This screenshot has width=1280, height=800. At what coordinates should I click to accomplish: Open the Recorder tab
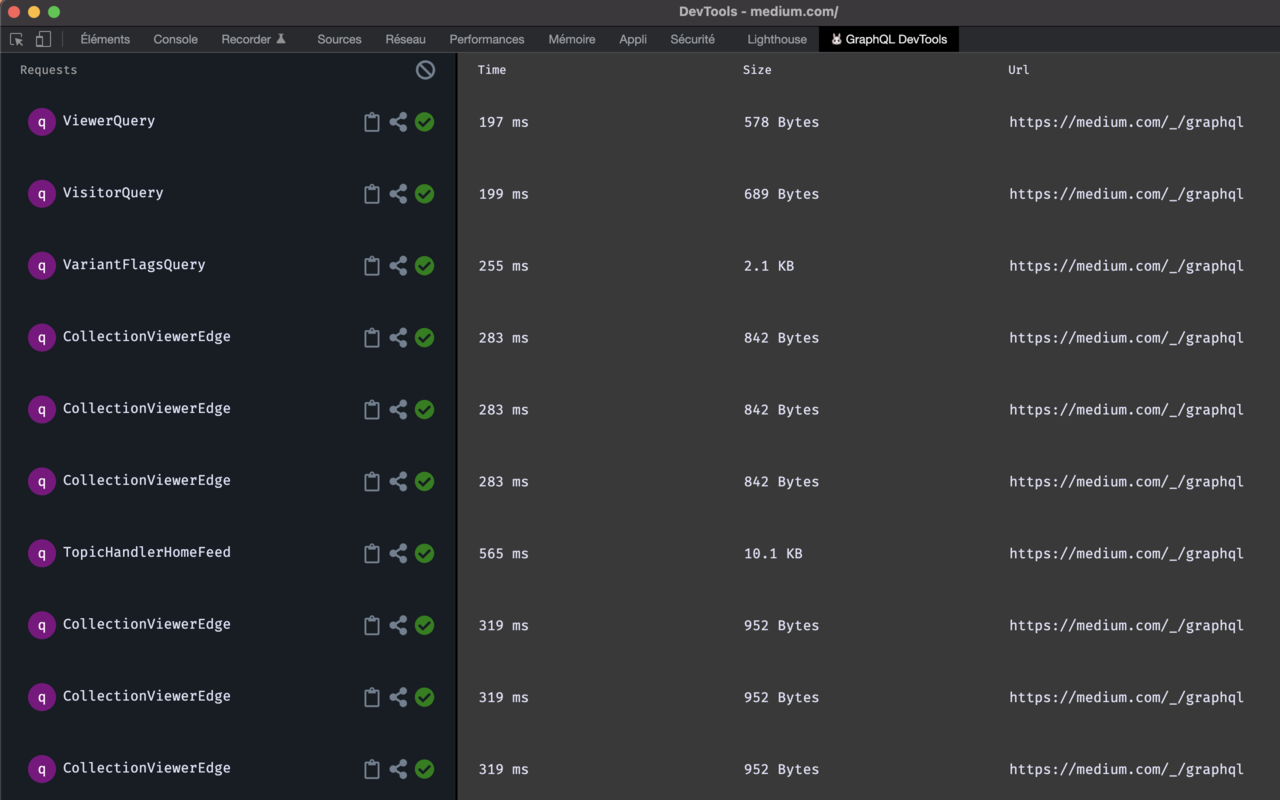point(254,39)
